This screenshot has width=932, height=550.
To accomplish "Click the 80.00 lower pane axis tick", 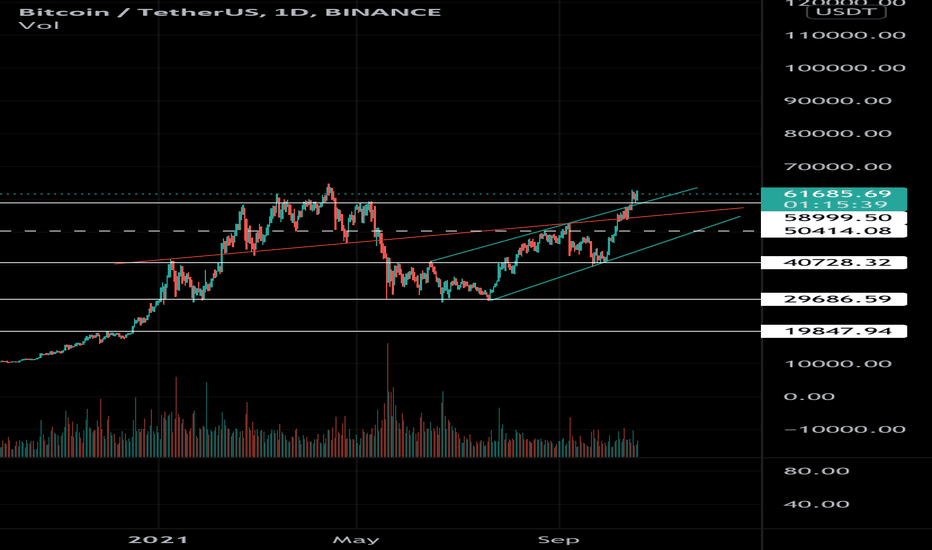I will pyautogui.click(x=817, y=472).
